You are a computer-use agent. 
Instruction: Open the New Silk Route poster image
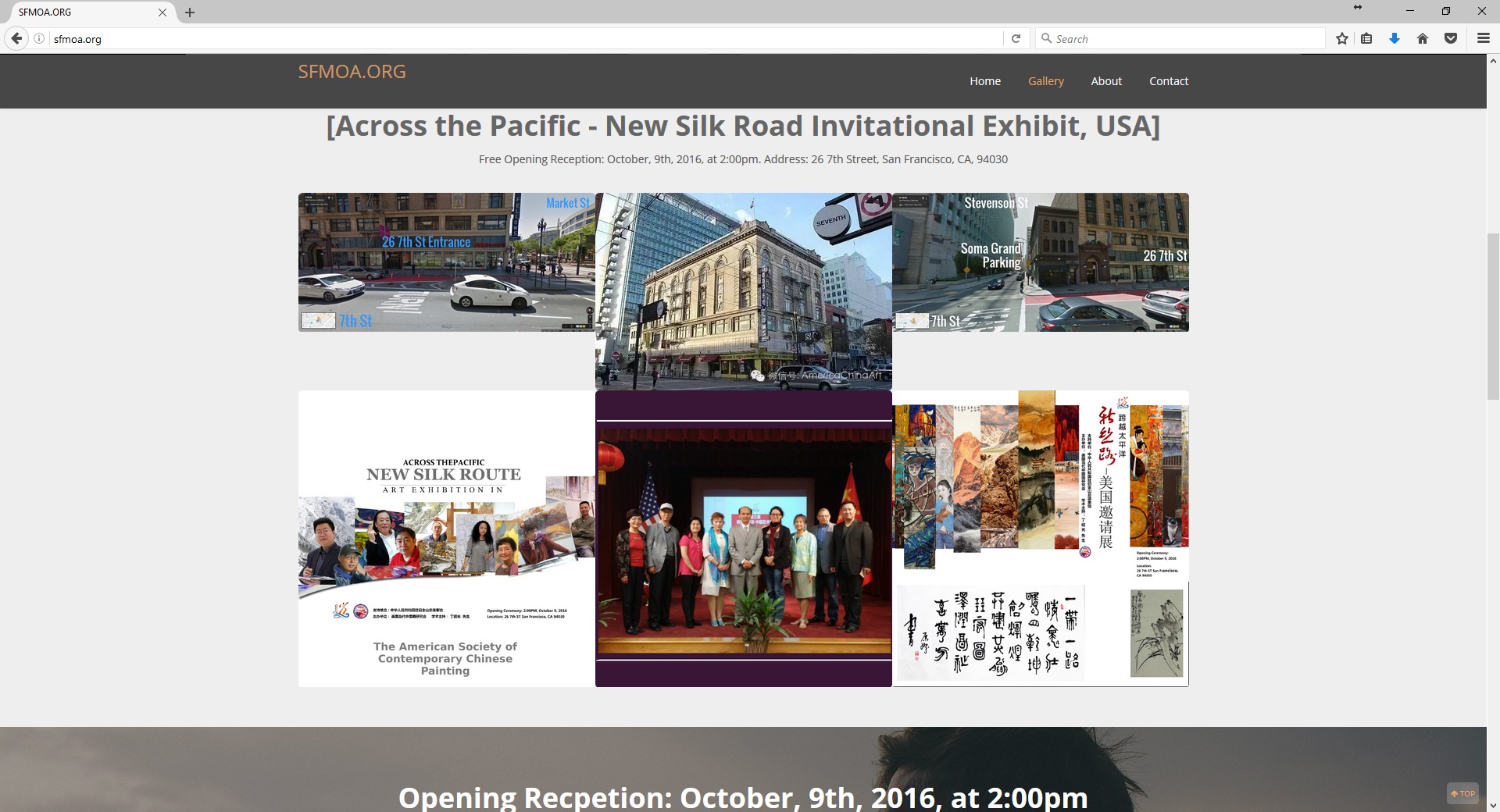(446, 539)
